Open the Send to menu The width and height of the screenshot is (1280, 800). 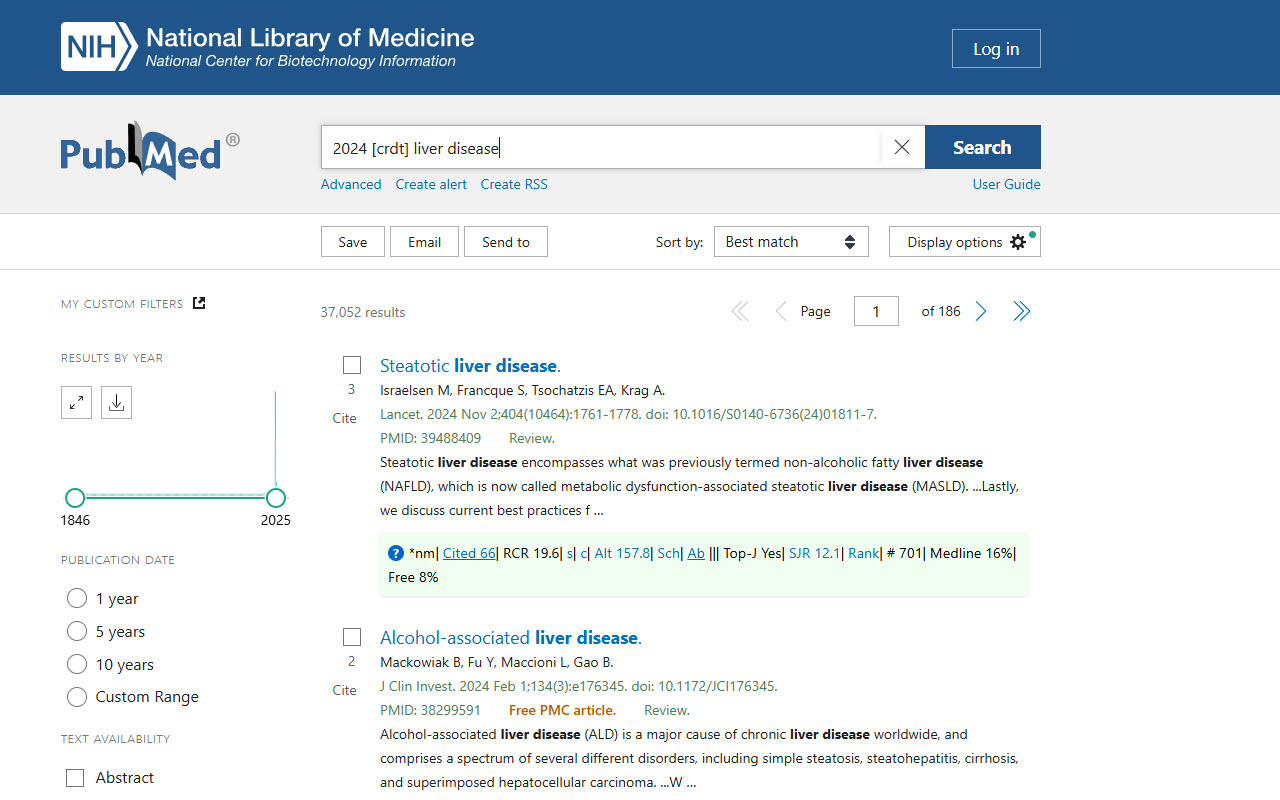pos(505,241)
